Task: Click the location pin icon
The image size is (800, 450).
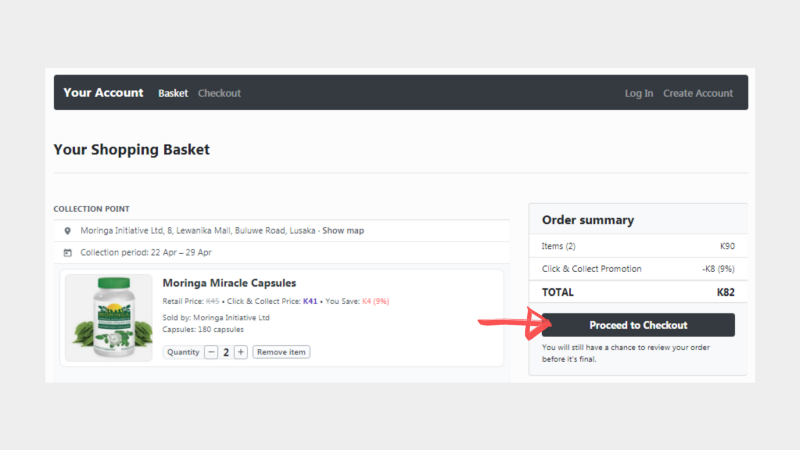Action: [67, 231]
